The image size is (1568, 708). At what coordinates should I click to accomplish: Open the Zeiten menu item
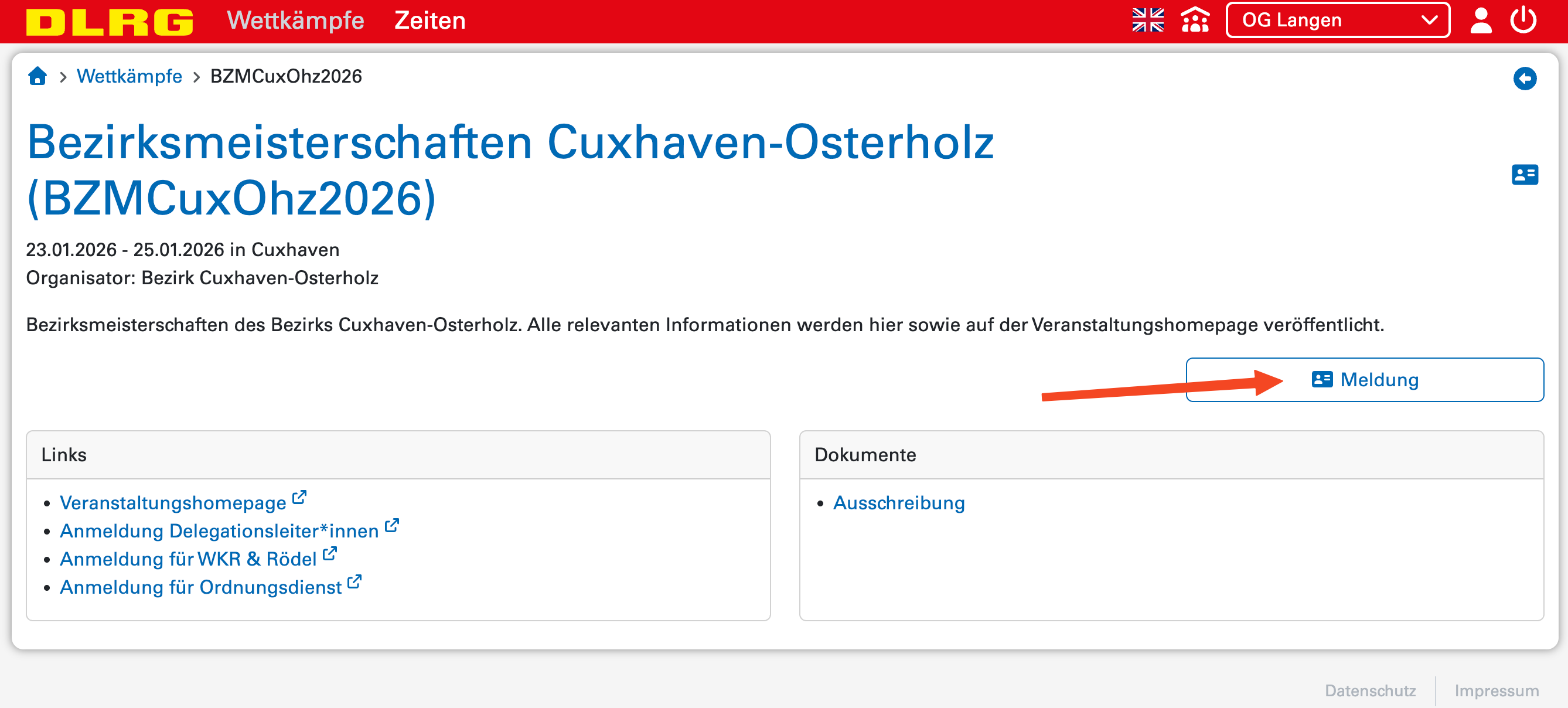pos(430,20)
